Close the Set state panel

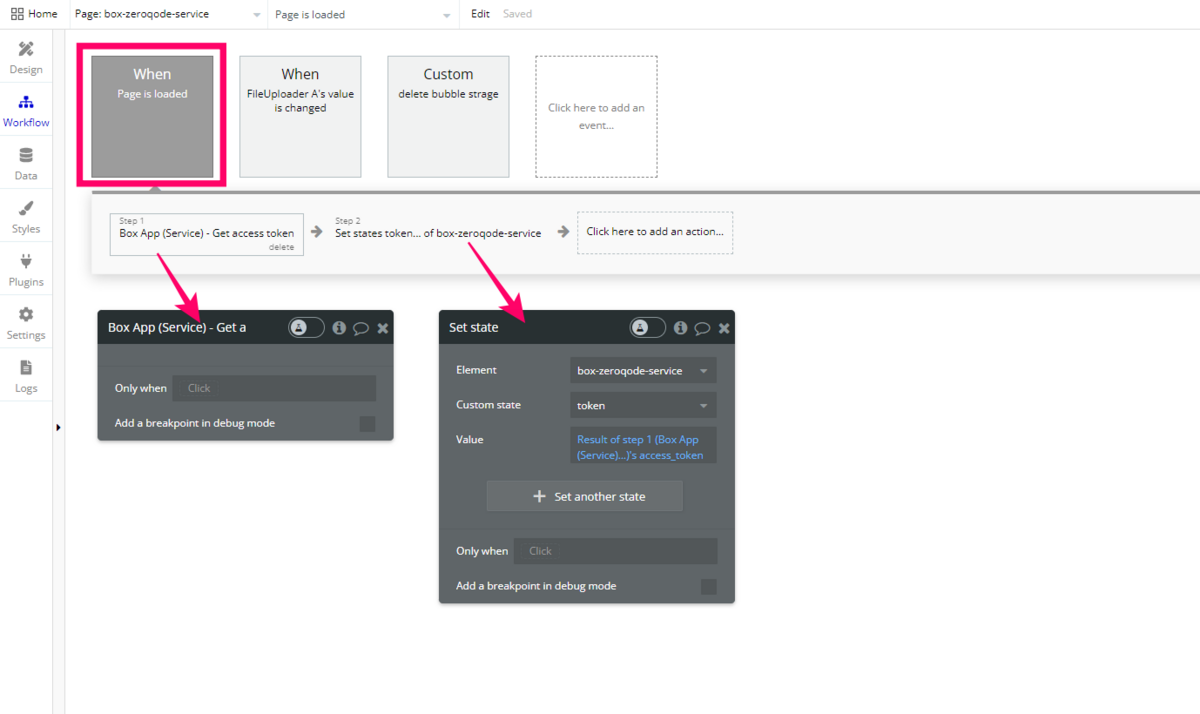(x=724, y=328)
